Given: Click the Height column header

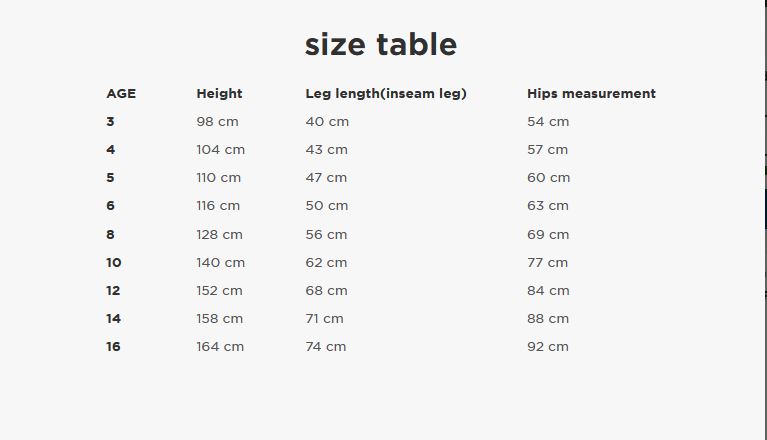Looking at the screenshot, I should point(219,93).
